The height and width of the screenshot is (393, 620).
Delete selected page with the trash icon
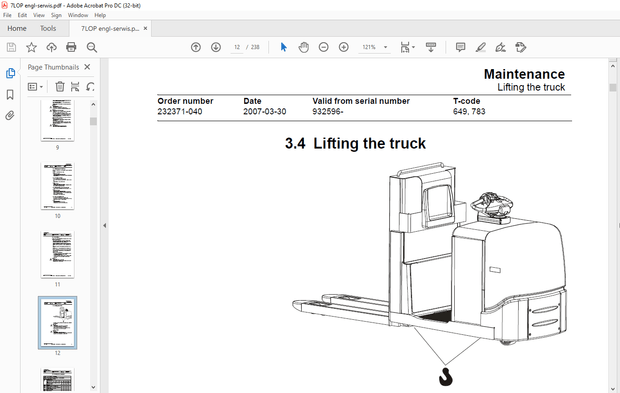point(60,87)
